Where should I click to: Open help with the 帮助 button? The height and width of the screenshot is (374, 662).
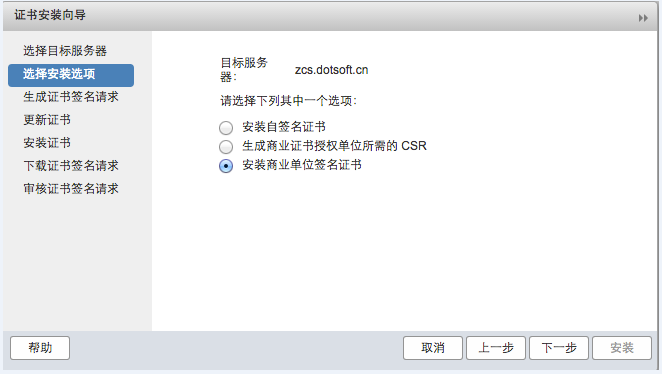click(x=40, y=348)
